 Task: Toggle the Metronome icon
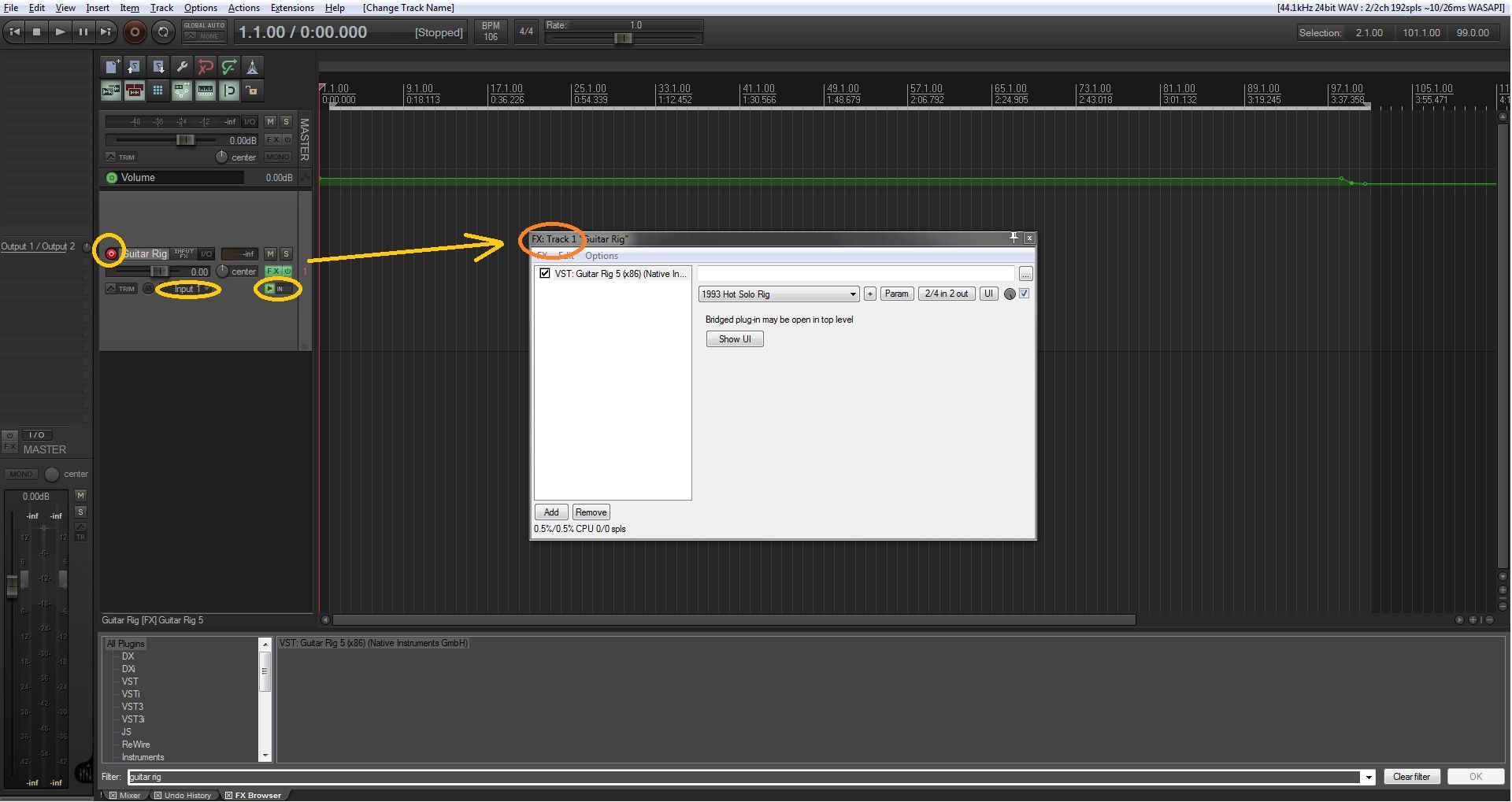click(x=252, y=67)
